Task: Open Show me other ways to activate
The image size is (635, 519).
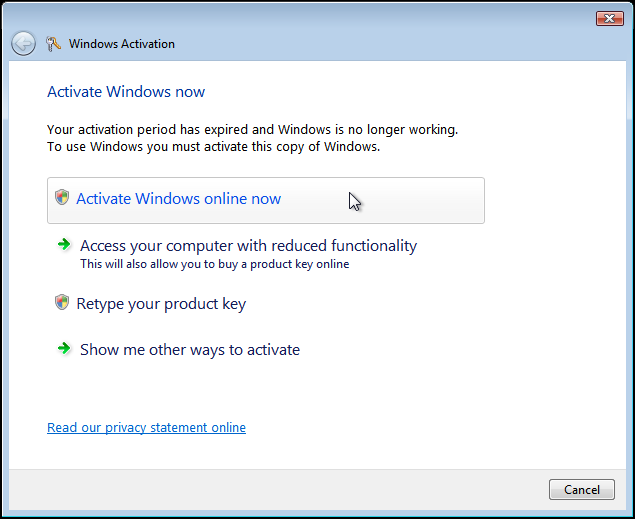Action: [x=190, y=350]
